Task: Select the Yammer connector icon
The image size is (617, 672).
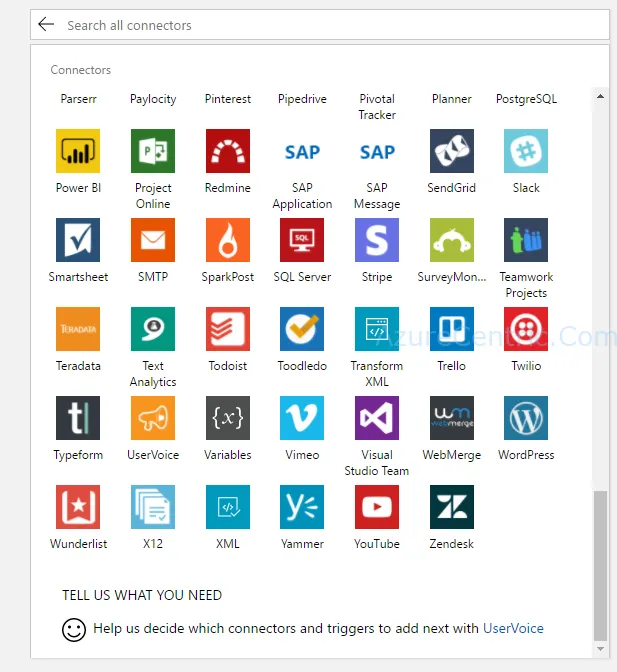Action: pos(302,507)
